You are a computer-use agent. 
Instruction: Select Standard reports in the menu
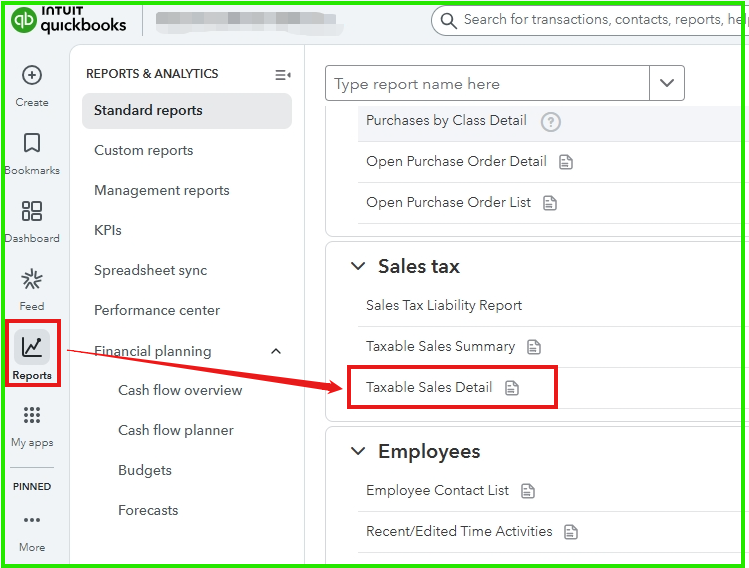148,111
